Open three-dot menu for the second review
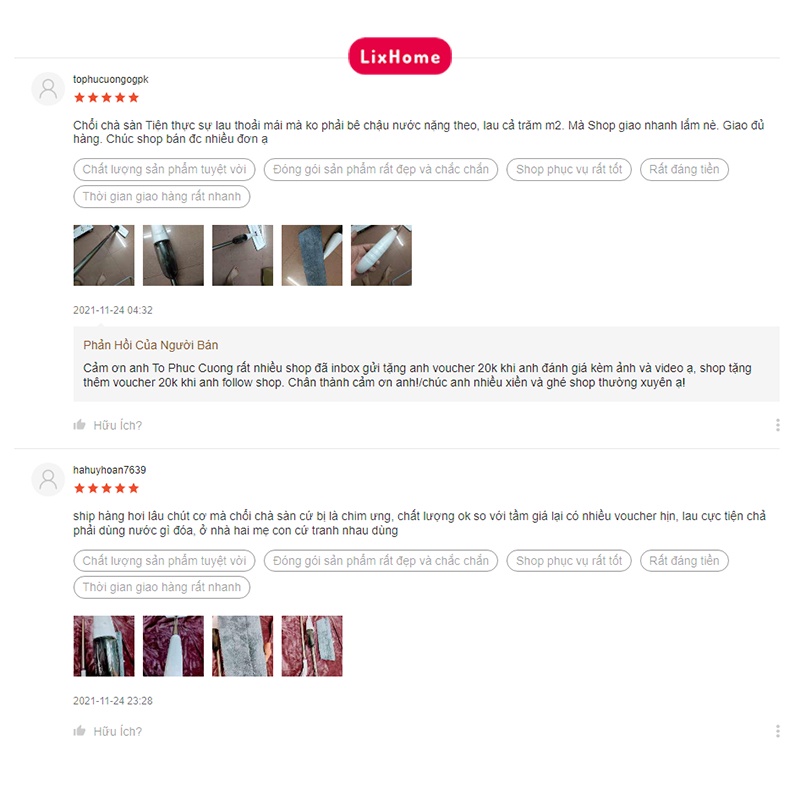Viewport: 800px width, 800px height. [x=778, y=731]
